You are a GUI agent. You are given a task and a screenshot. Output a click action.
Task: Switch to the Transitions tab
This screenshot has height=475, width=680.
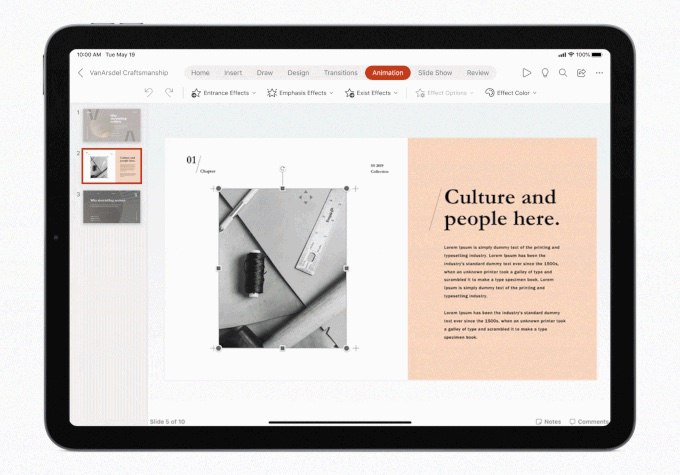pyautogui.click(x=341, y=73)
